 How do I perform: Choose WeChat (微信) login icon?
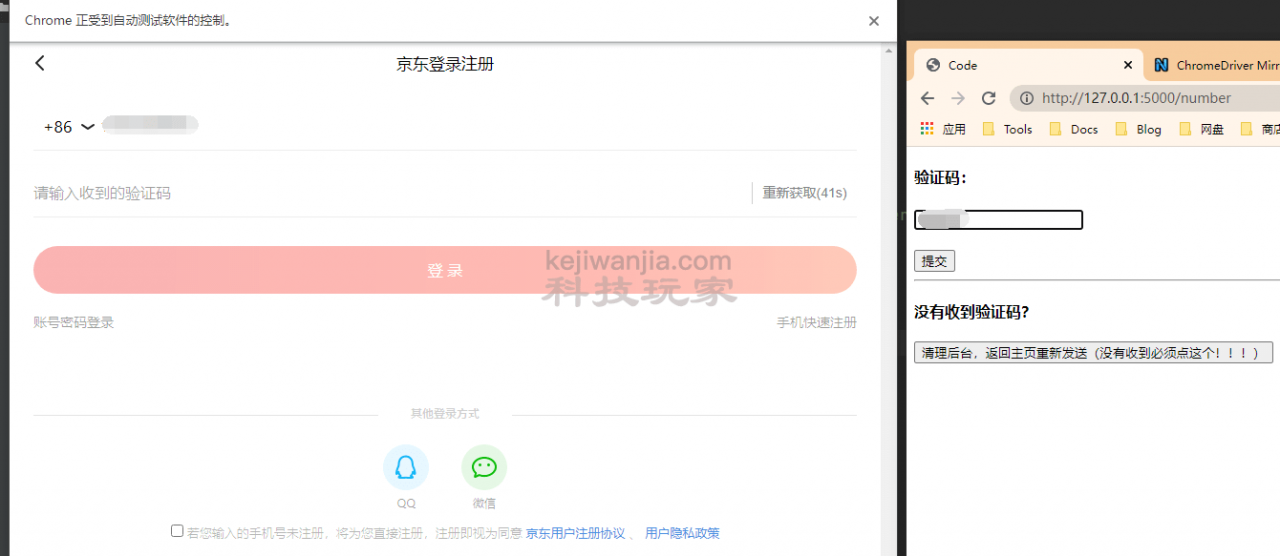click(x=484, y=467)
